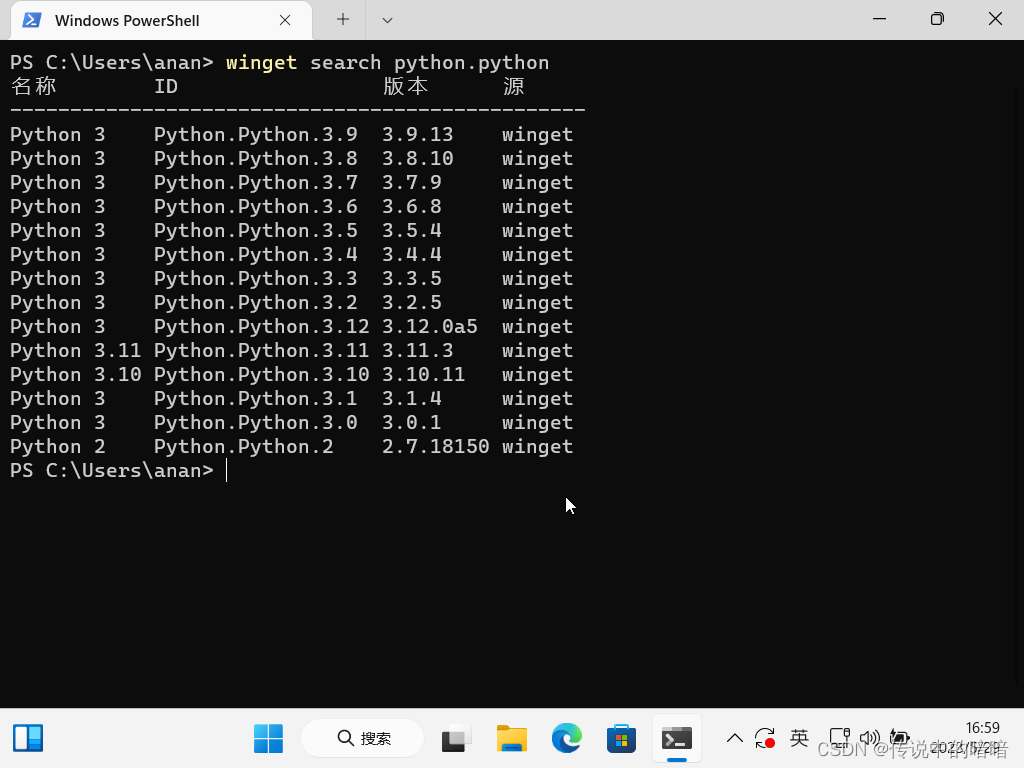
Task: Click the Terminal taskbar icon
Action: [677, 739]
